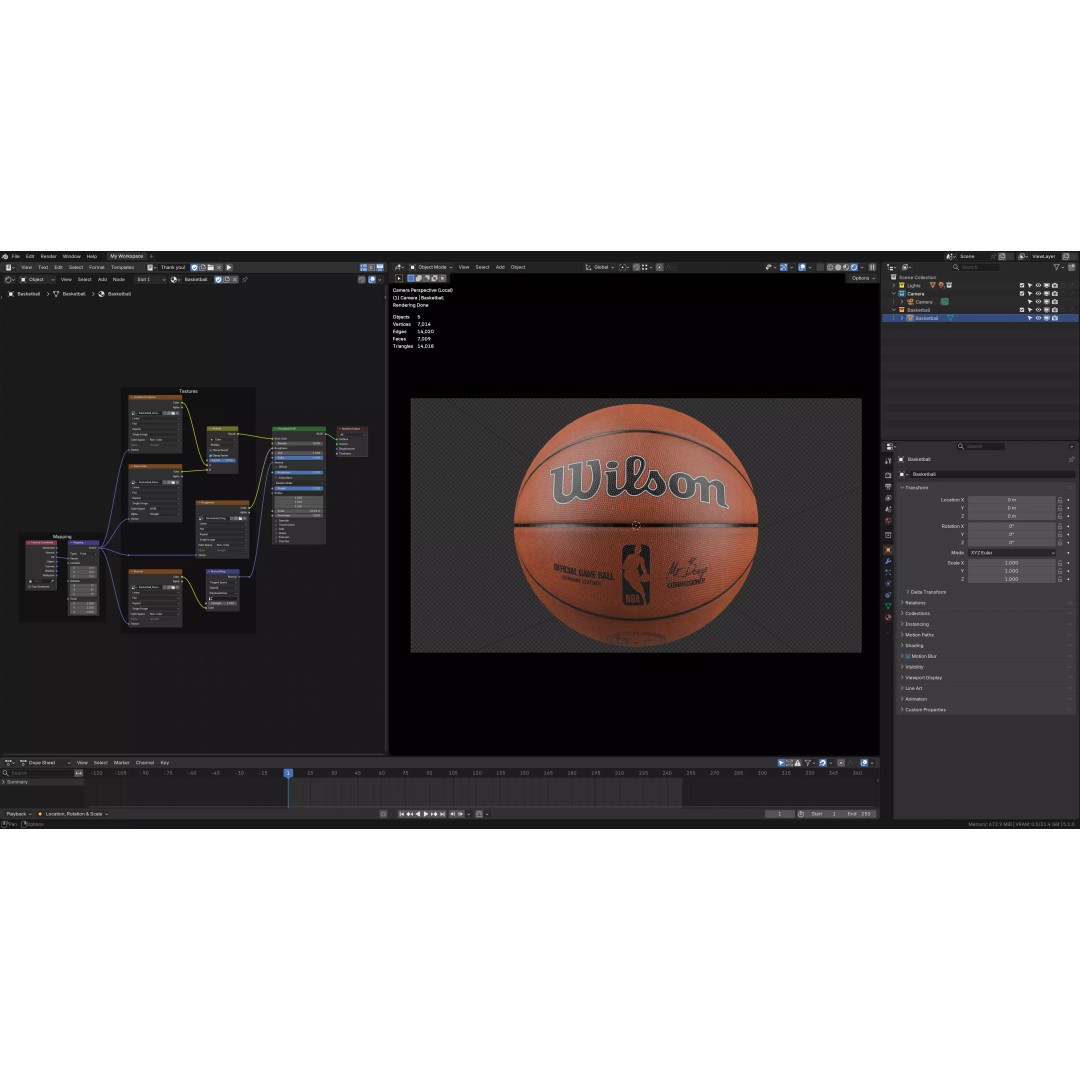
Task: Open the Scene properties tab icon
Action: click(888, 509)
